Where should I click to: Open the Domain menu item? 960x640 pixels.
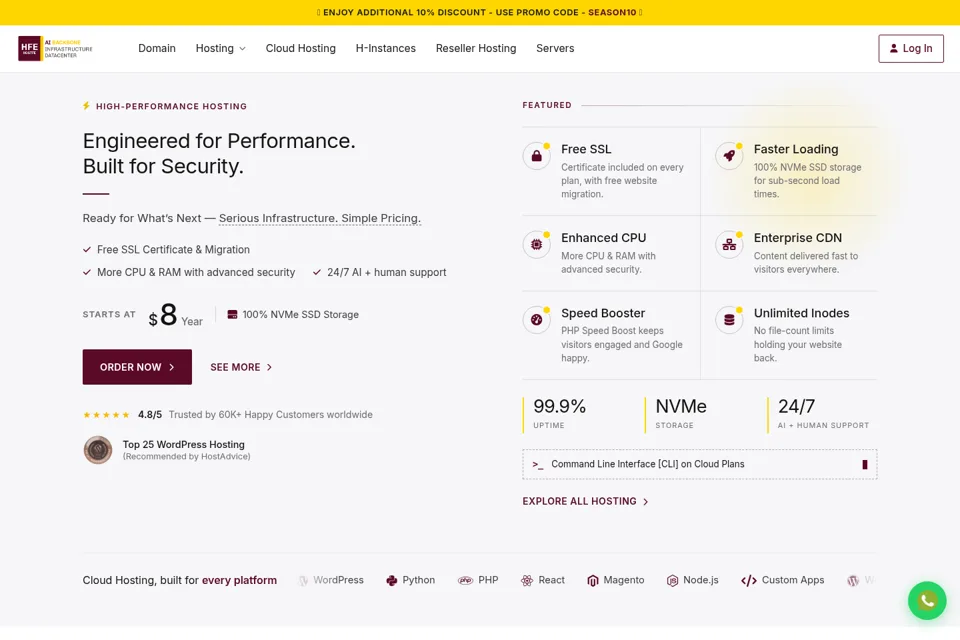157,48
